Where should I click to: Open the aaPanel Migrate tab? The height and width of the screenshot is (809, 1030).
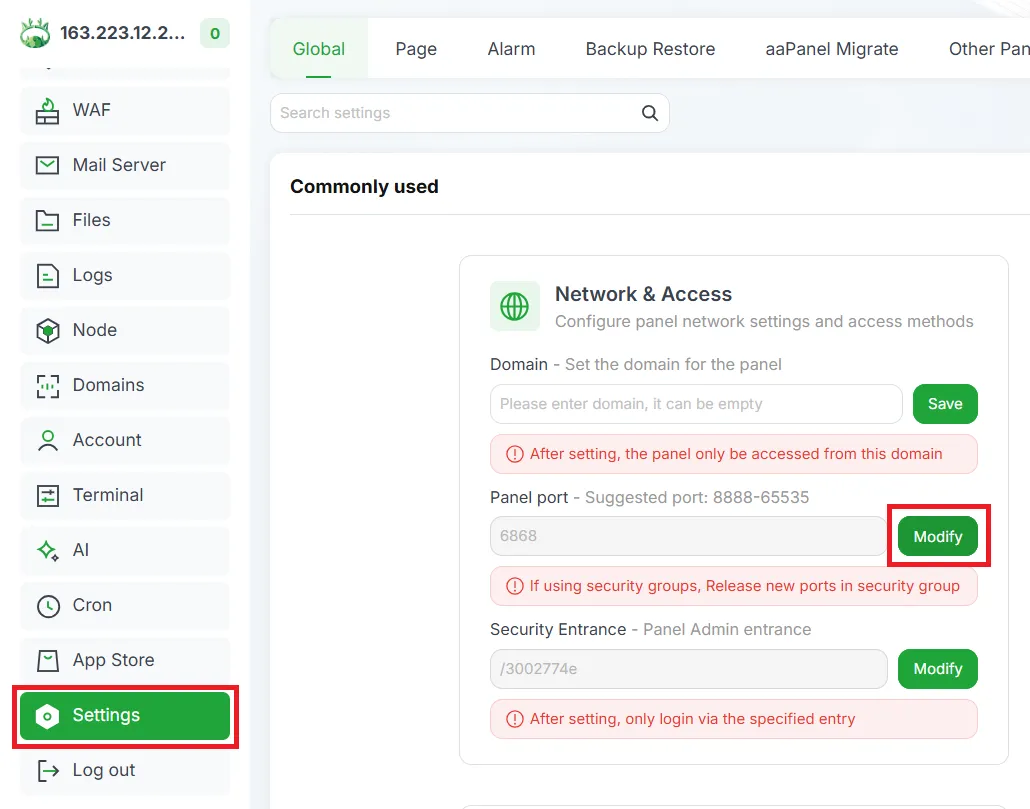(832, 49)
